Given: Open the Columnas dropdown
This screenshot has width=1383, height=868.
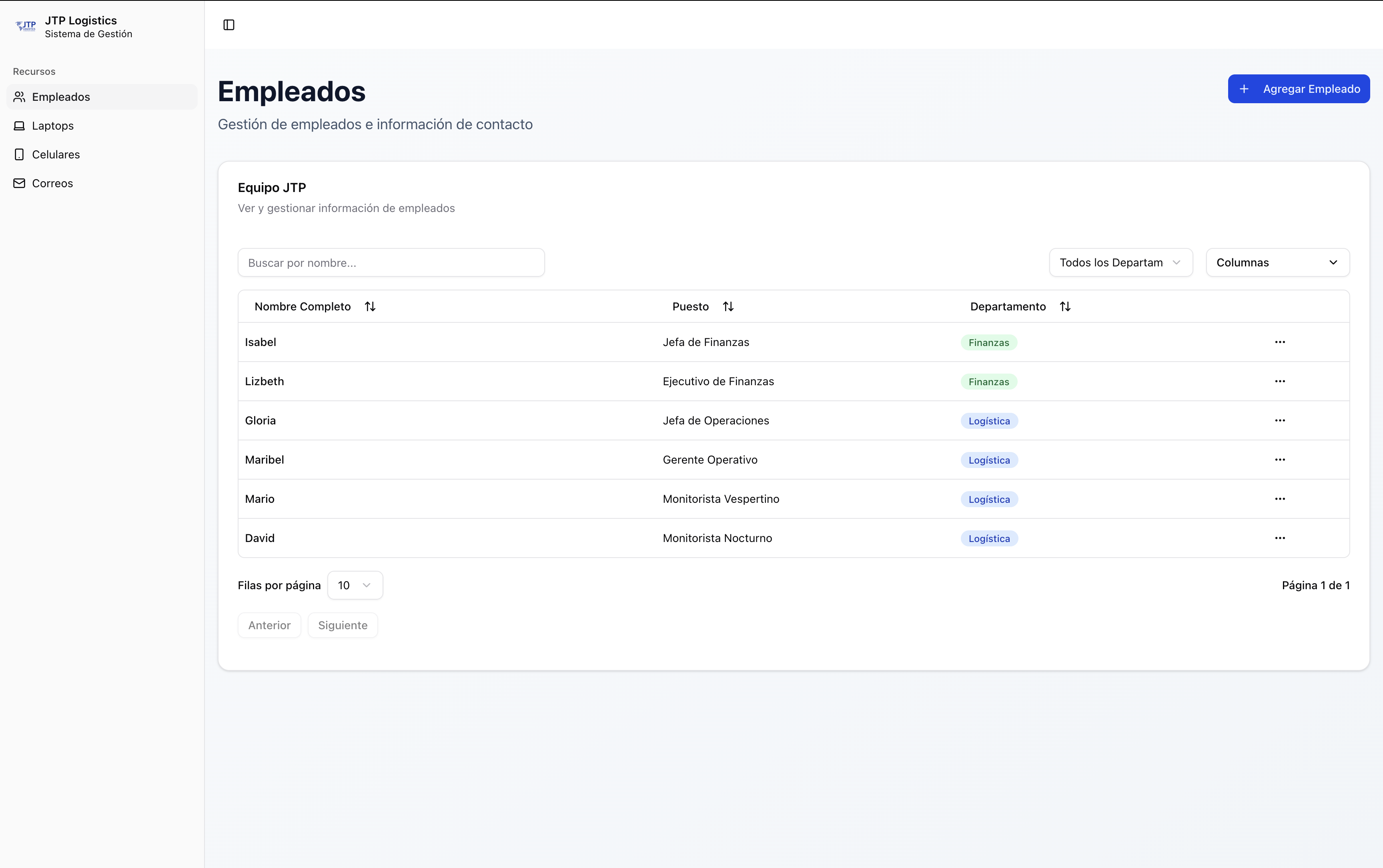Looking at the screenshot, I should click(1277, 262).
